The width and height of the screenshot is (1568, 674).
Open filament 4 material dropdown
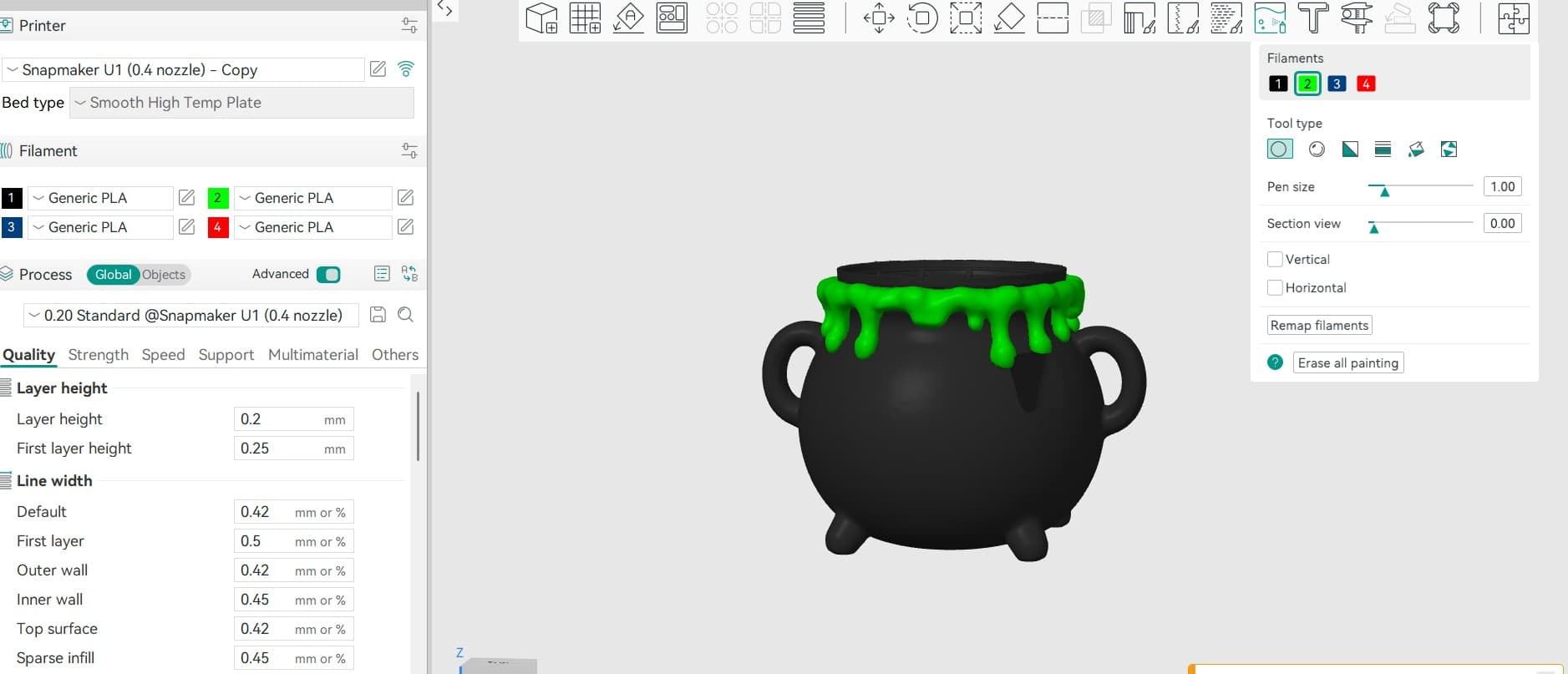313,227
